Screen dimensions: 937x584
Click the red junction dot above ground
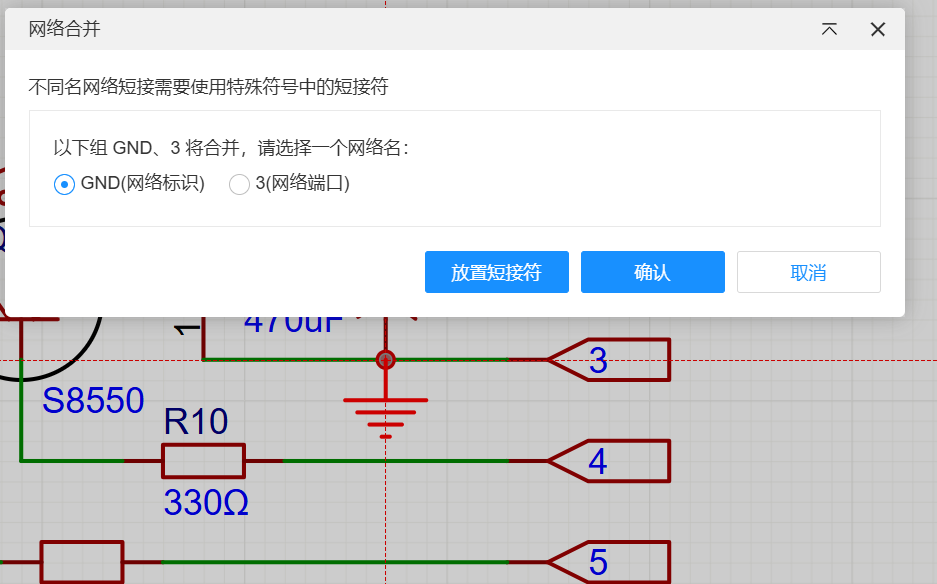(x=386, y=359)
